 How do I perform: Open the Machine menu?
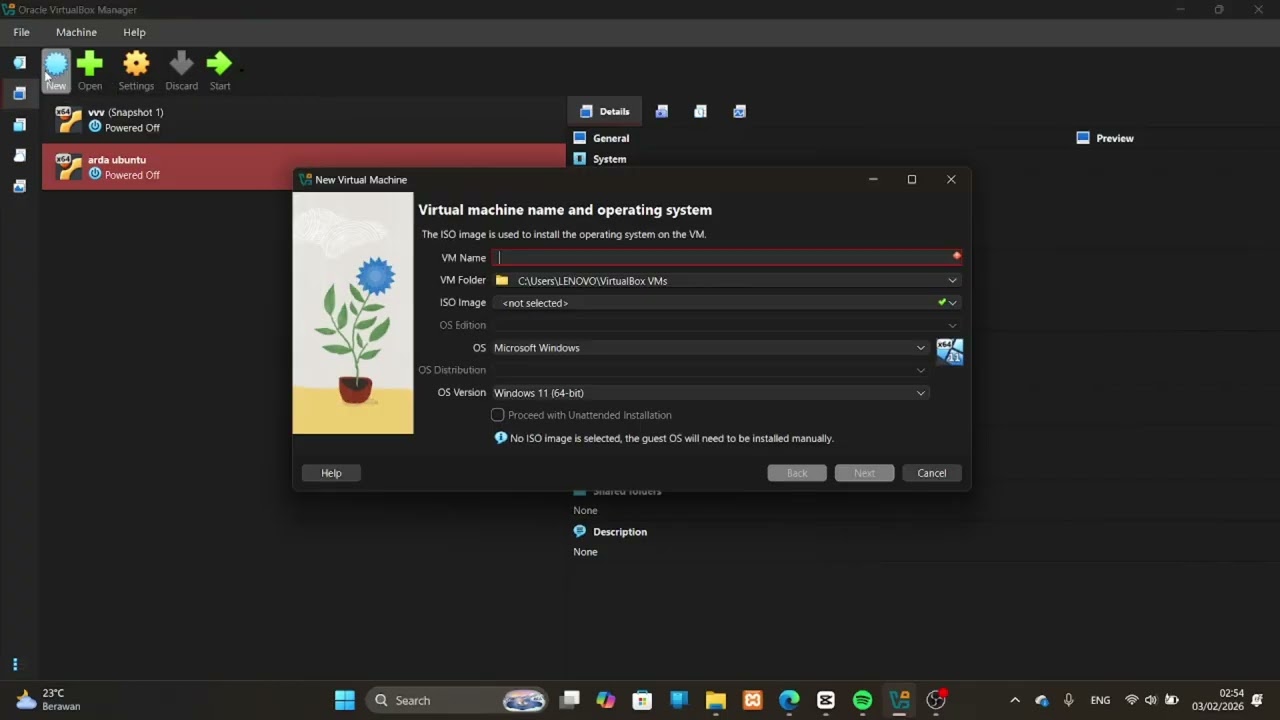pyautogui.click(x=76, y=32)
